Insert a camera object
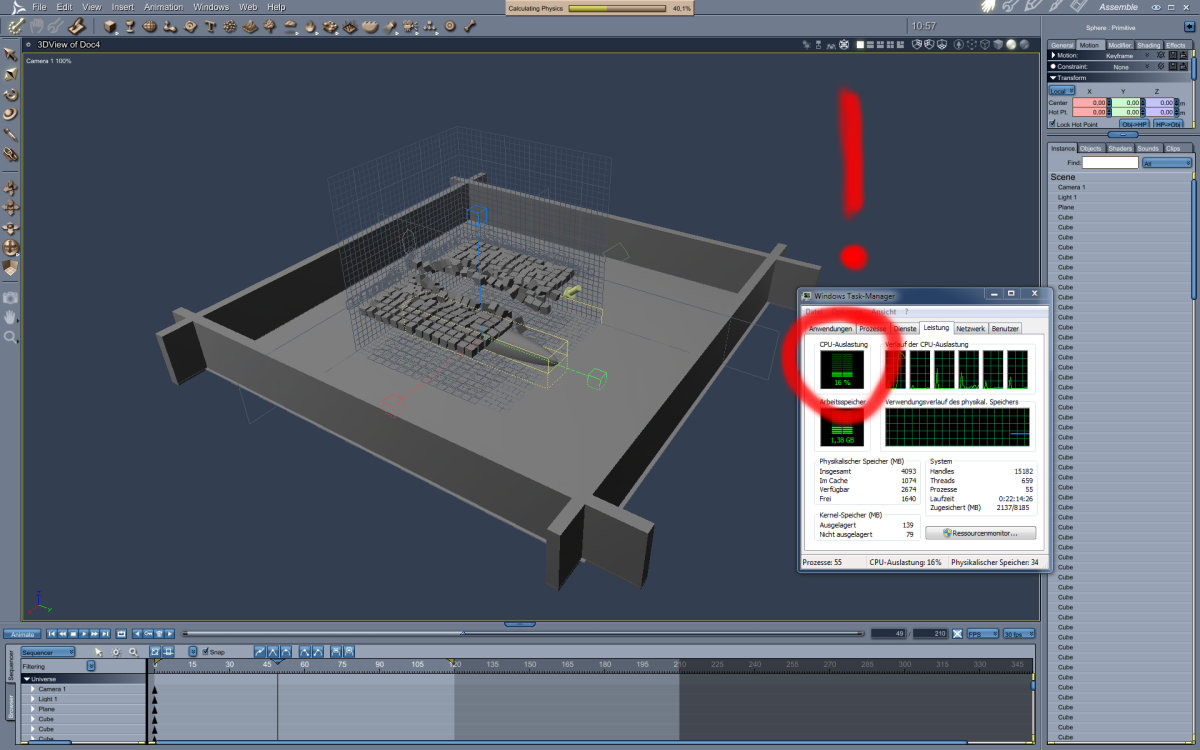The image size is (1200, 750). point(409,25)
